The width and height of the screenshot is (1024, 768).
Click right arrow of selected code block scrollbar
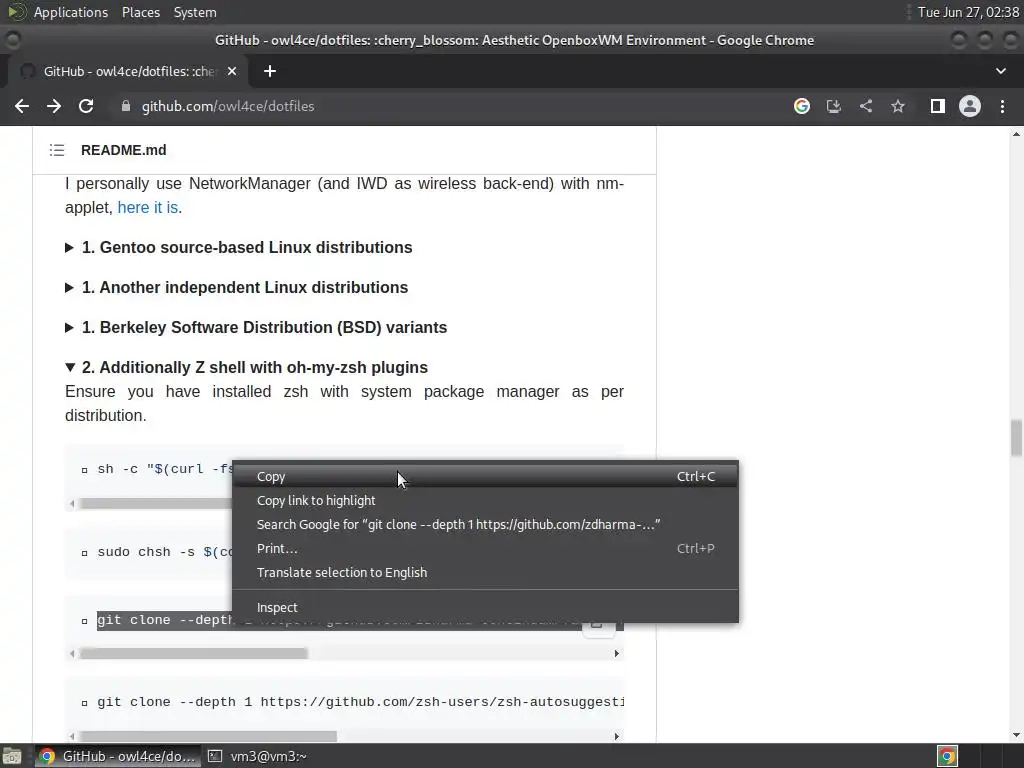click(x=616, y=654)
